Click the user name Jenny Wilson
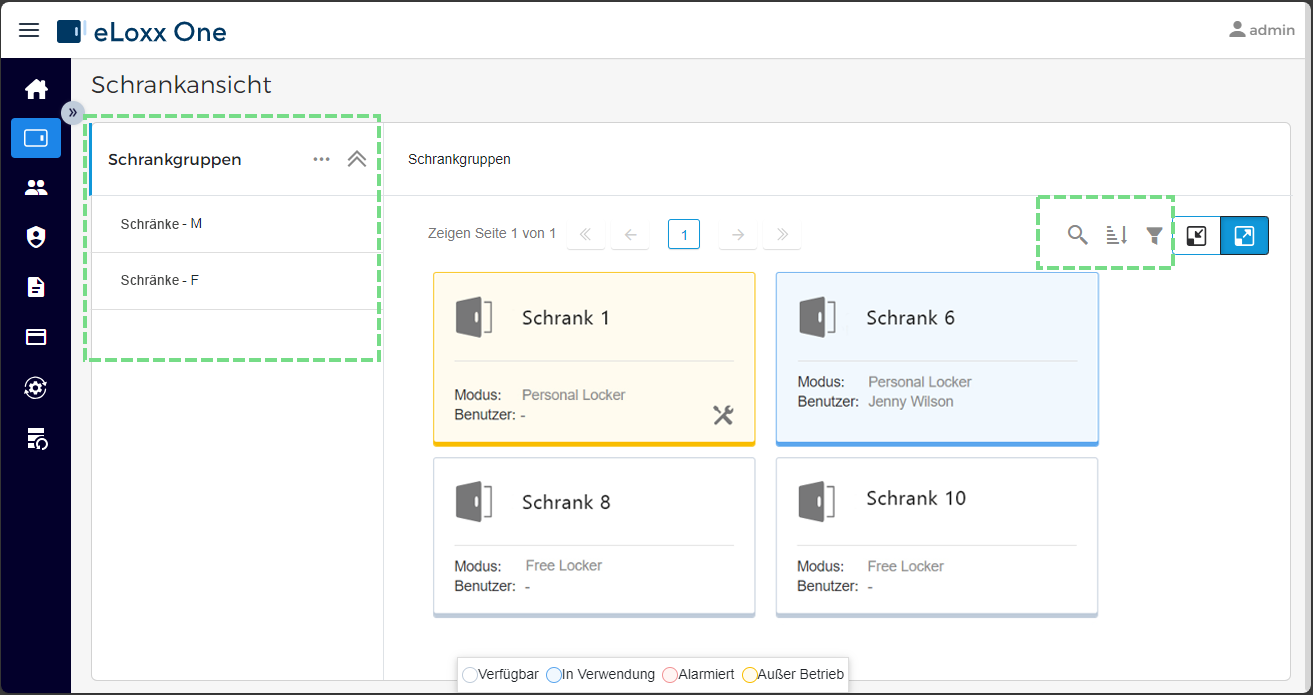1313x695 pixels. [x=911, y=402]
